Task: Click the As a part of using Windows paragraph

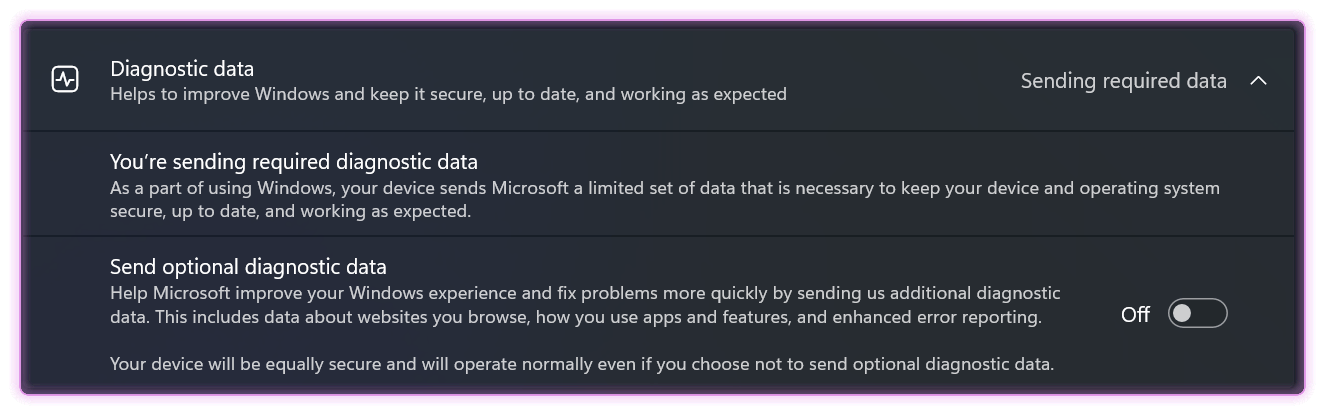Action: 664,188
